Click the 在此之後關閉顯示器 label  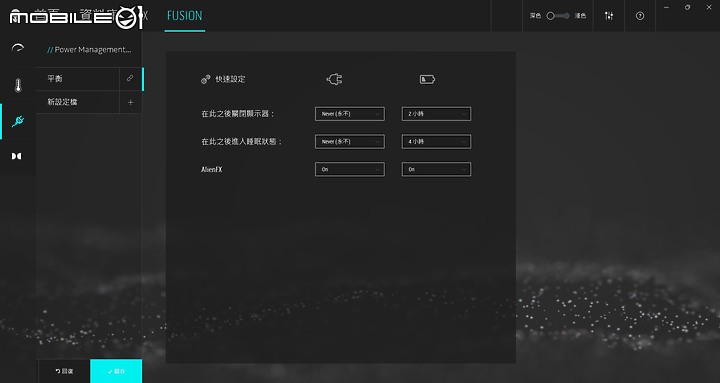[x=238, y=114]
